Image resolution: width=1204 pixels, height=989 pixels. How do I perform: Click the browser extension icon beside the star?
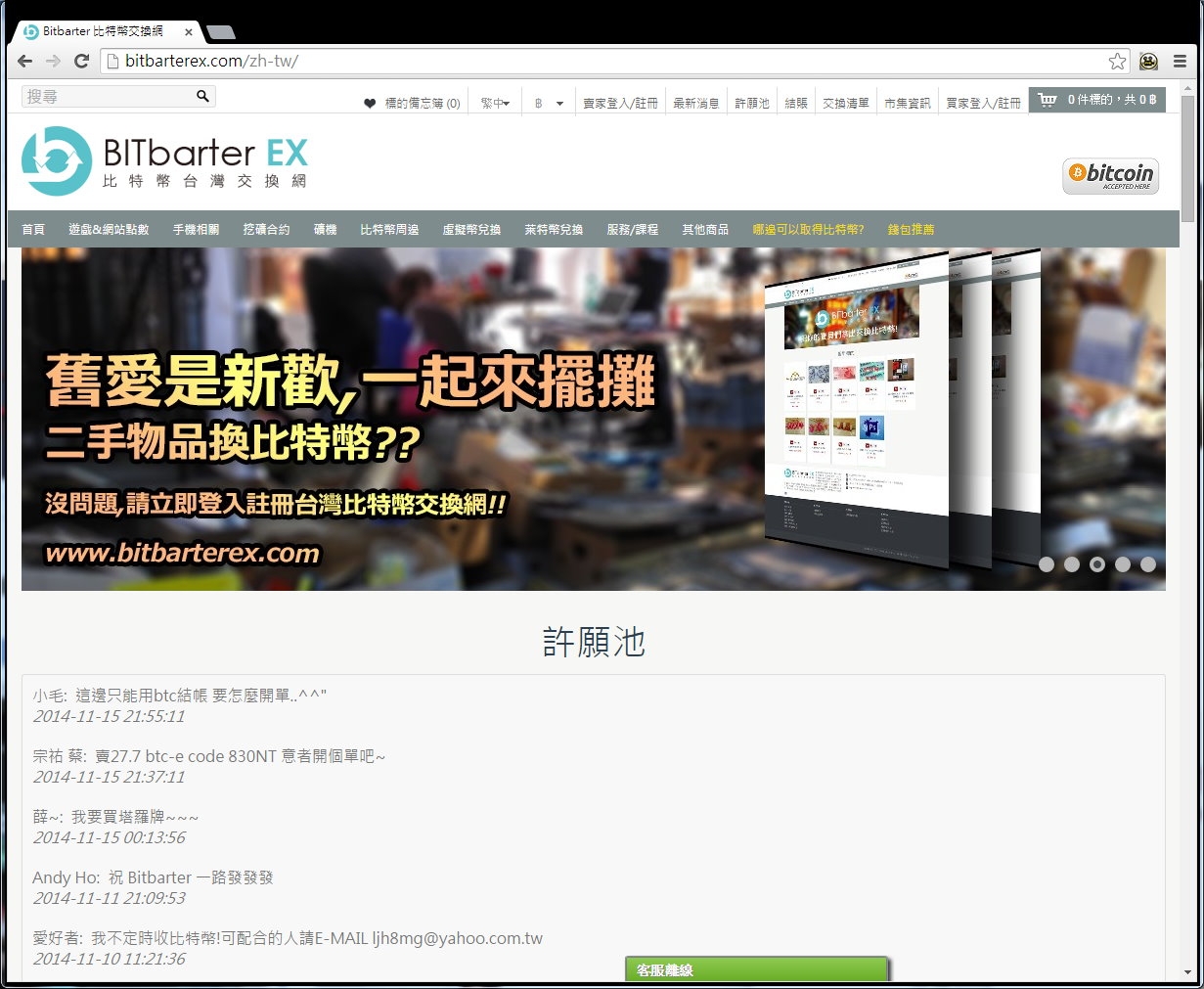(x=1149, y=61)
